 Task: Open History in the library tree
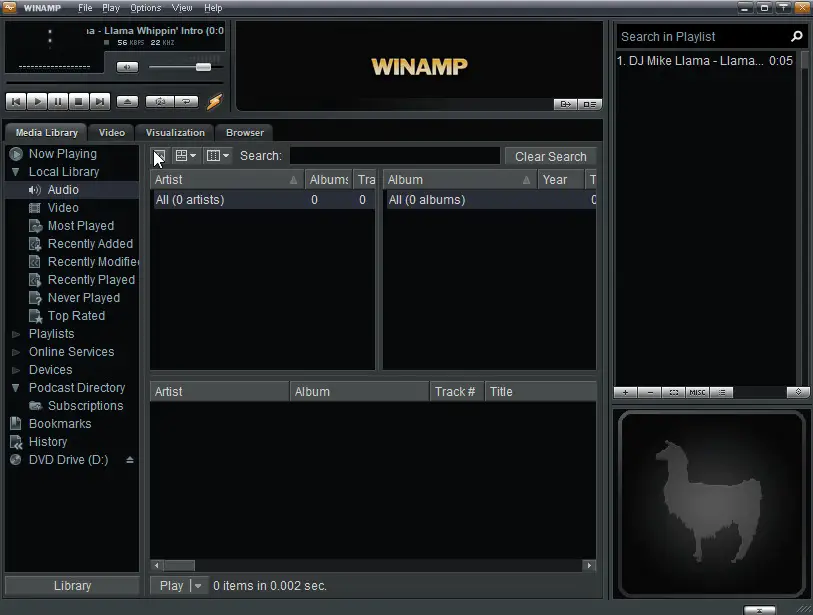[x=48, y=442]
